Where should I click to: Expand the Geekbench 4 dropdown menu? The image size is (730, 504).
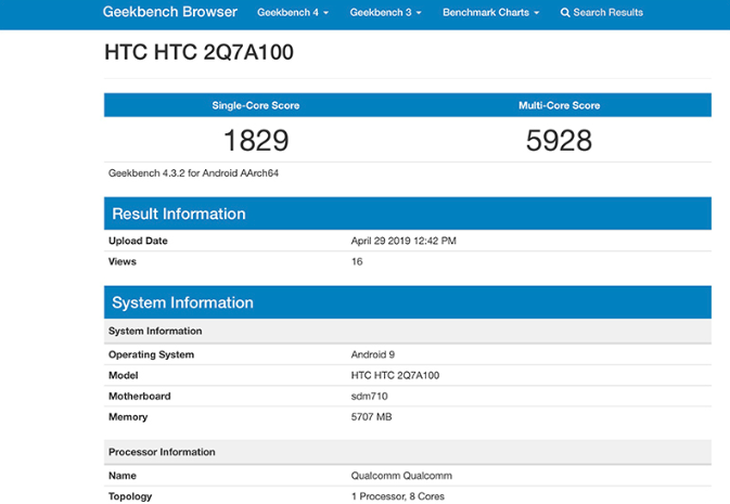click(293, 13)
